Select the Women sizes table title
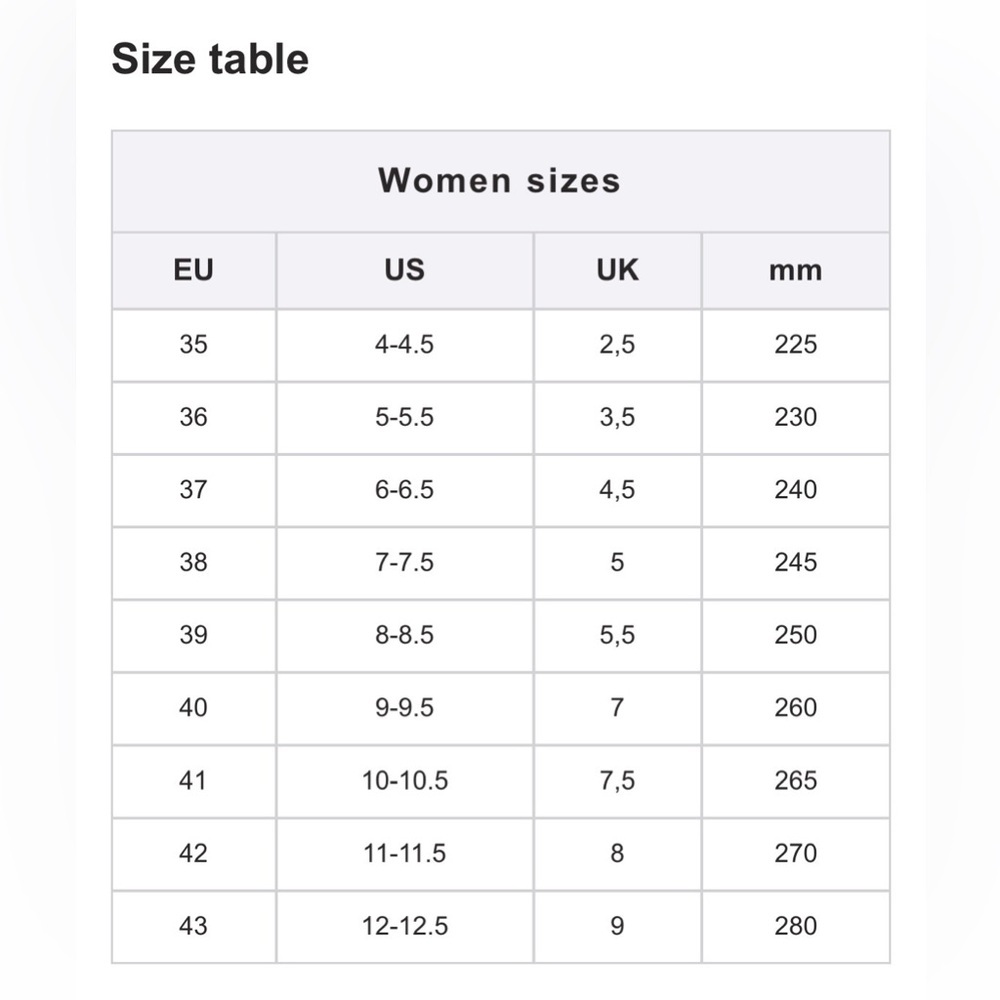The height and width of the screenshot is (1000, 1000). (500, 180)
